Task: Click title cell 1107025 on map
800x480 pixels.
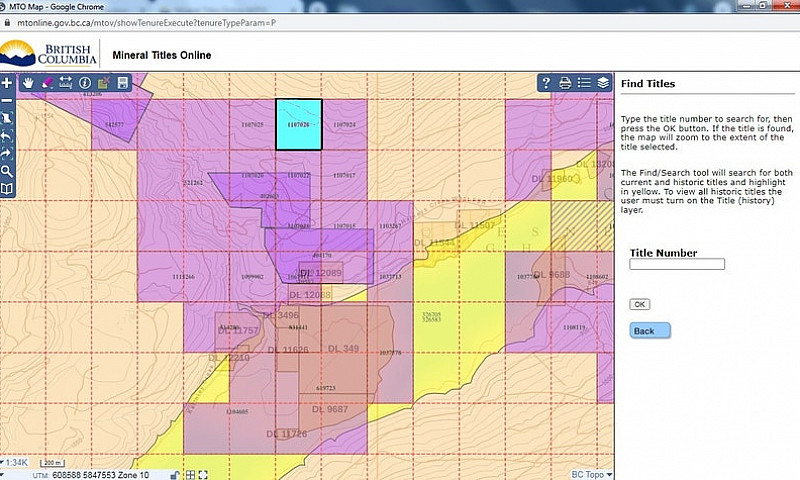Action: pyautogui.click(x=253, y=124)
